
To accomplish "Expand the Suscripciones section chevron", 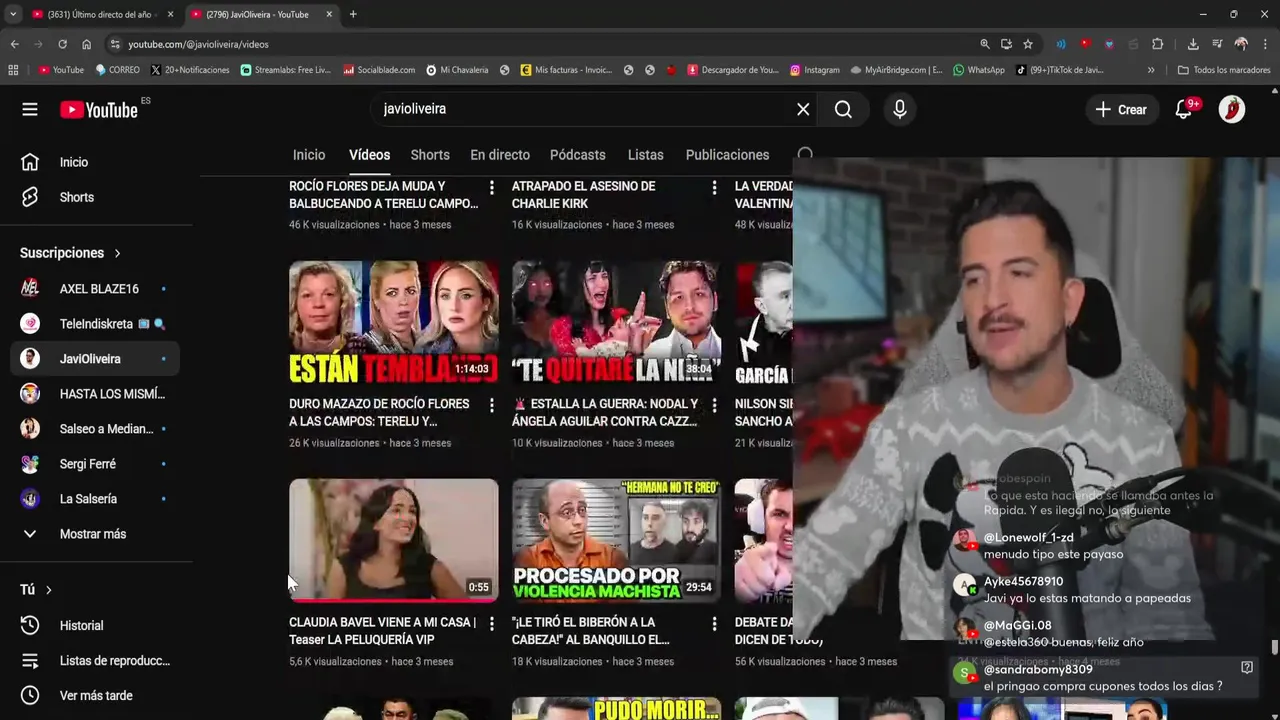I will tap(117, 253).
